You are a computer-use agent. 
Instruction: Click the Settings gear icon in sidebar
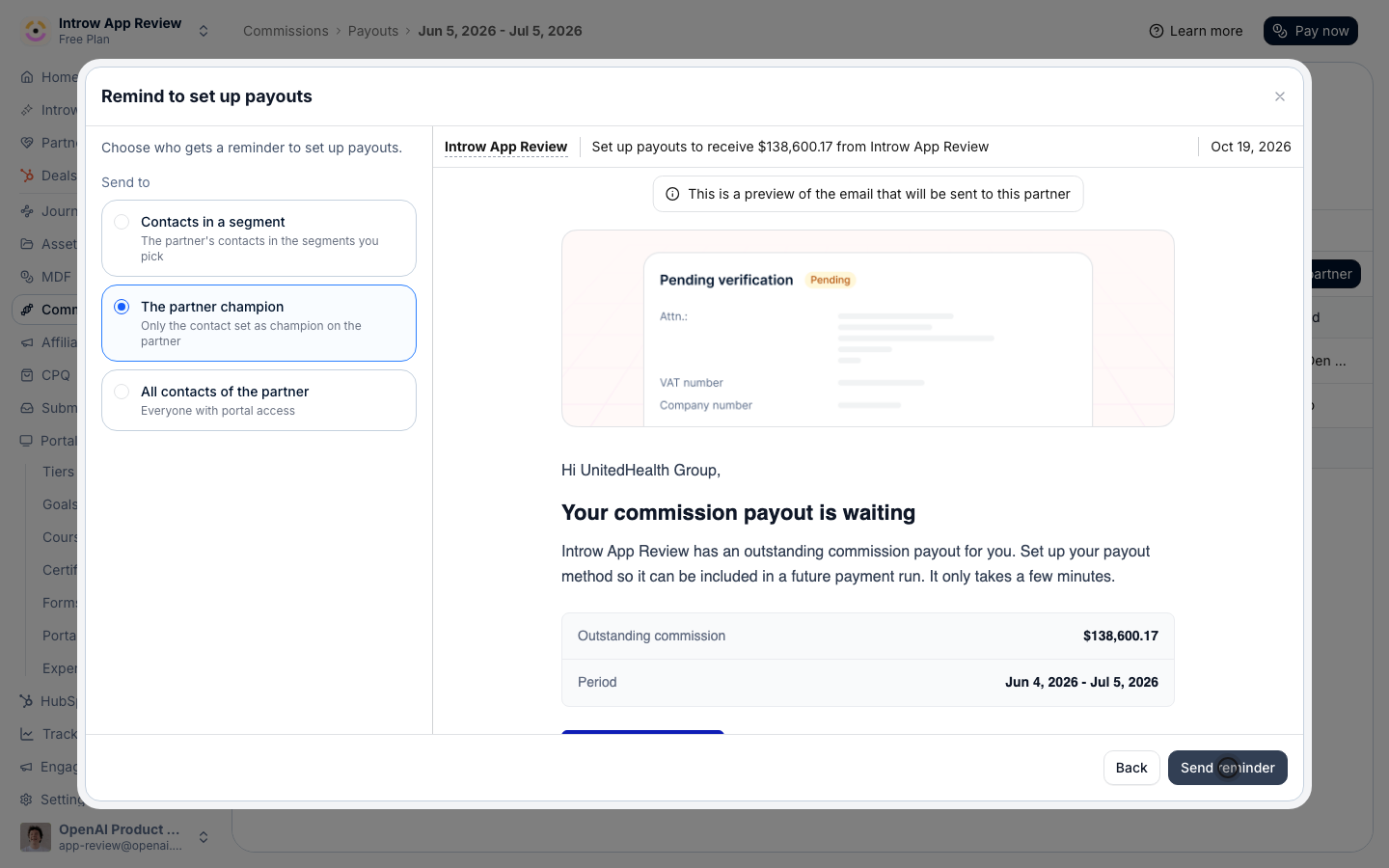coord(27,800)
